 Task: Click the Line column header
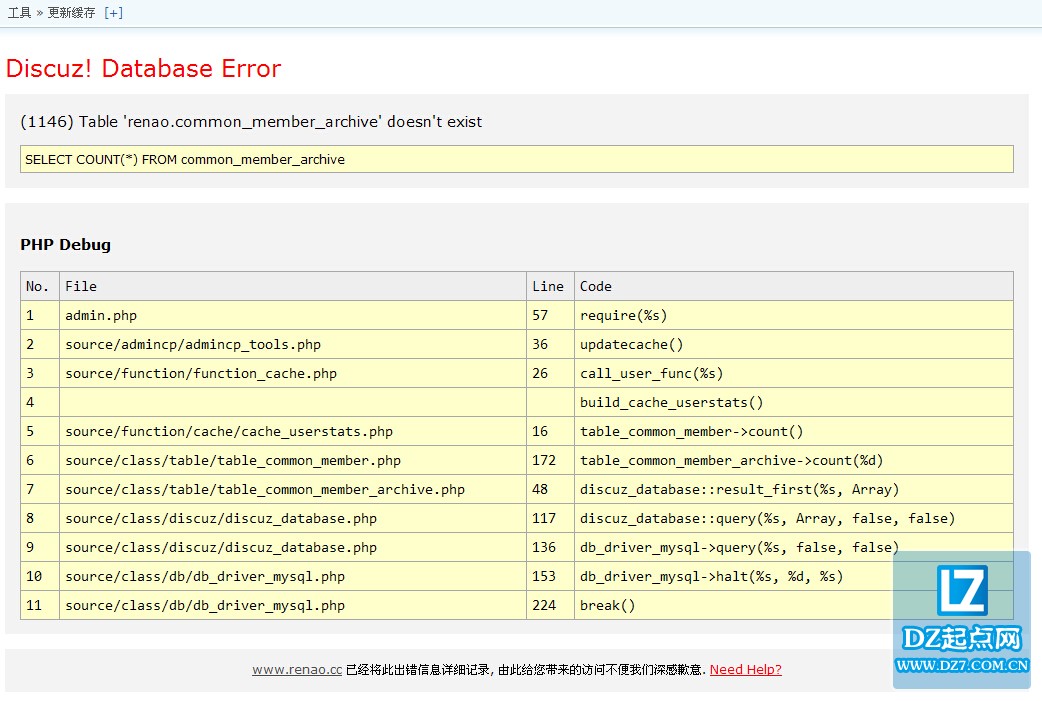tap(550, 286)
